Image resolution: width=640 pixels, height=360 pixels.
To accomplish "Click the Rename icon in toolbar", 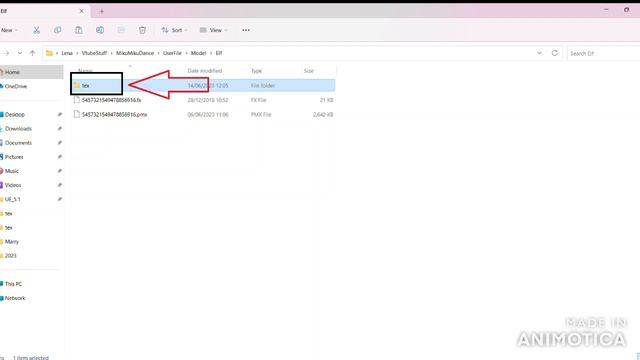I will tap(100, 30).
